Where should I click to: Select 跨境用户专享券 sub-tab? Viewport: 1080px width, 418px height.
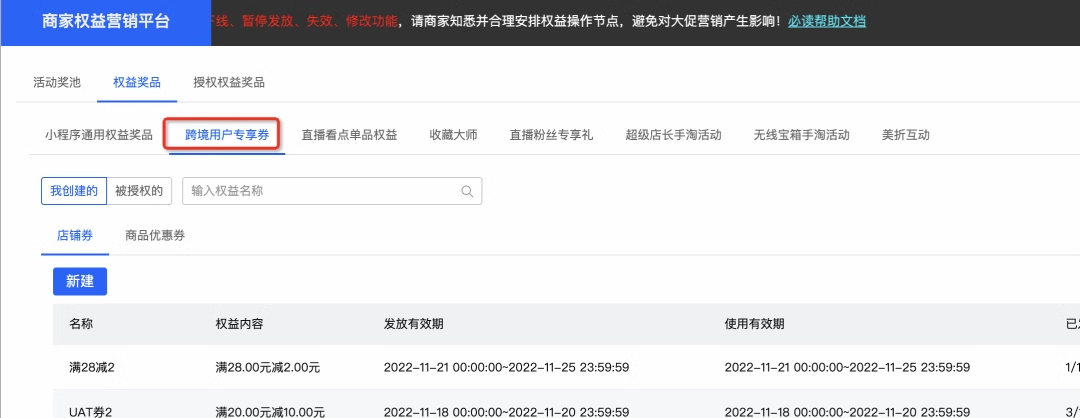[226, 135]
